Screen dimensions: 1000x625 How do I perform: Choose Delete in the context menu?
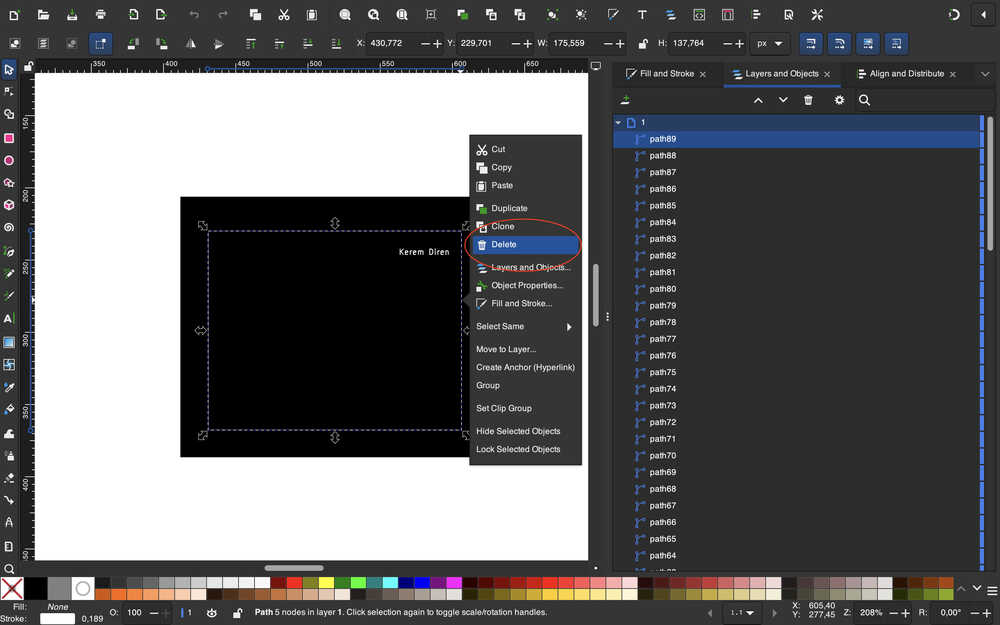(x=525, y=245)
